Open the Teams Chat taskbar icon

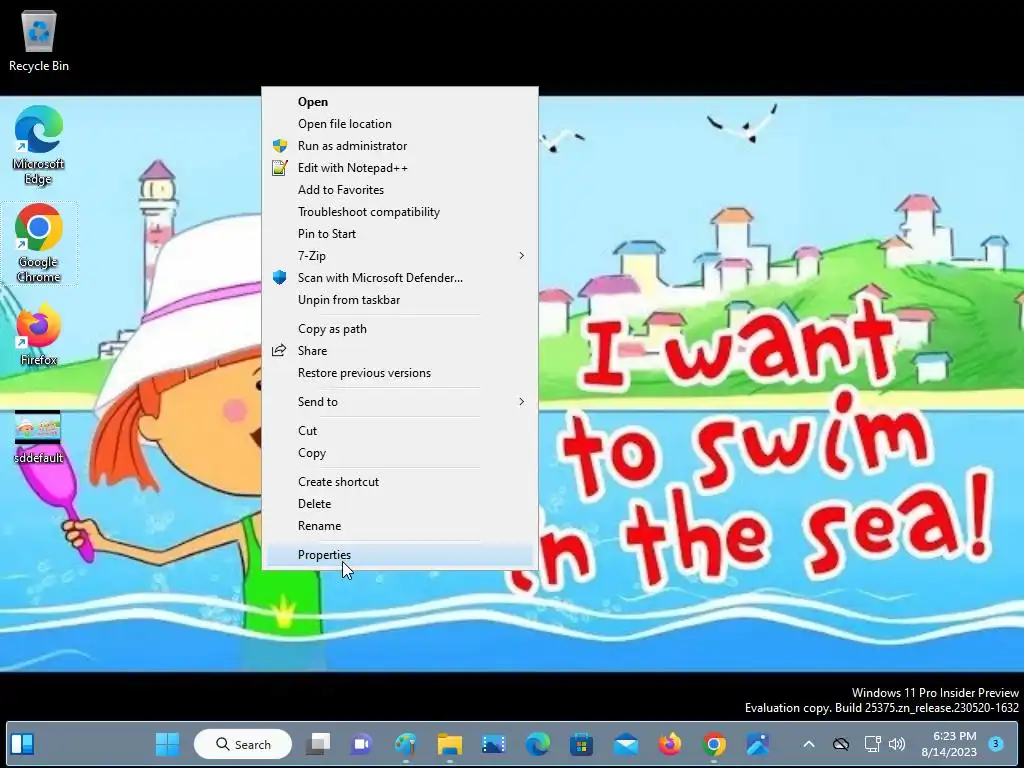pyautogui.click(x=361, y=744)
